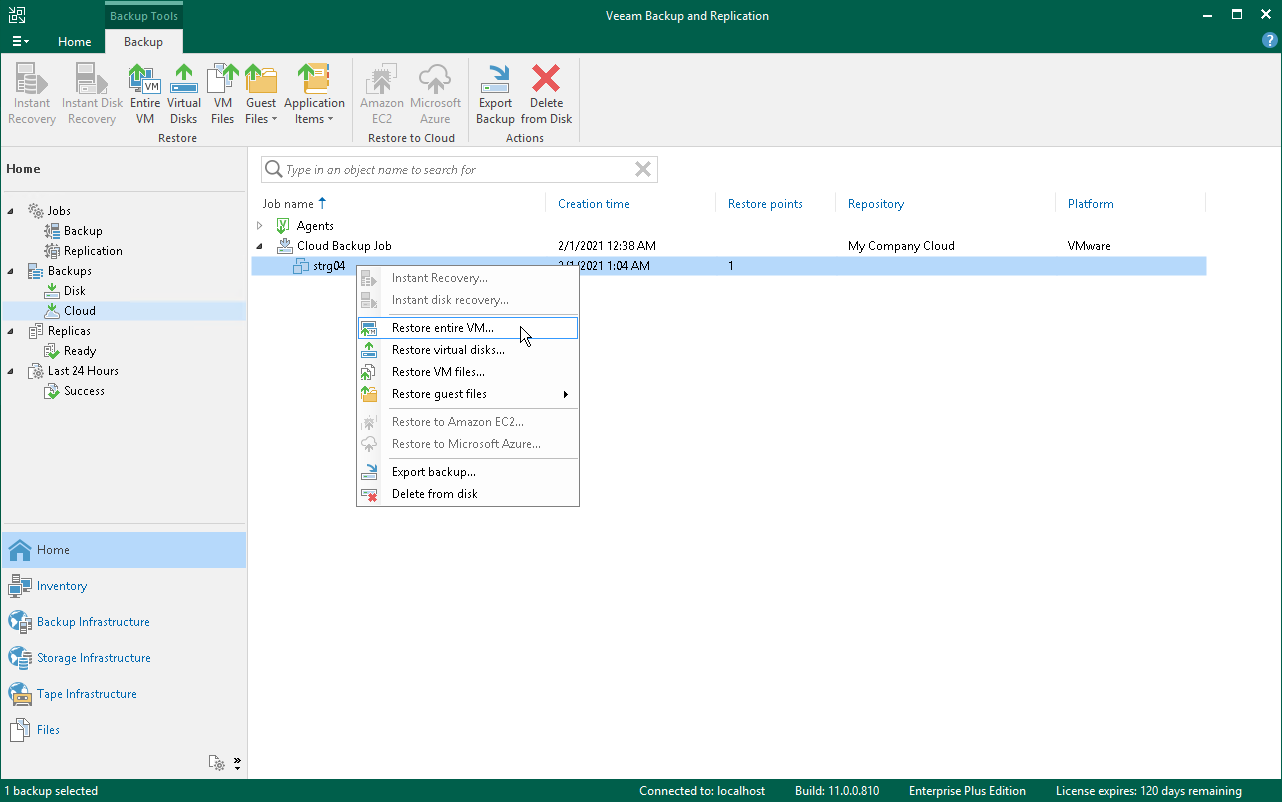The image size is (1282, 802).
Task: Click the help question mark icon
Action: coord(1269,39)
